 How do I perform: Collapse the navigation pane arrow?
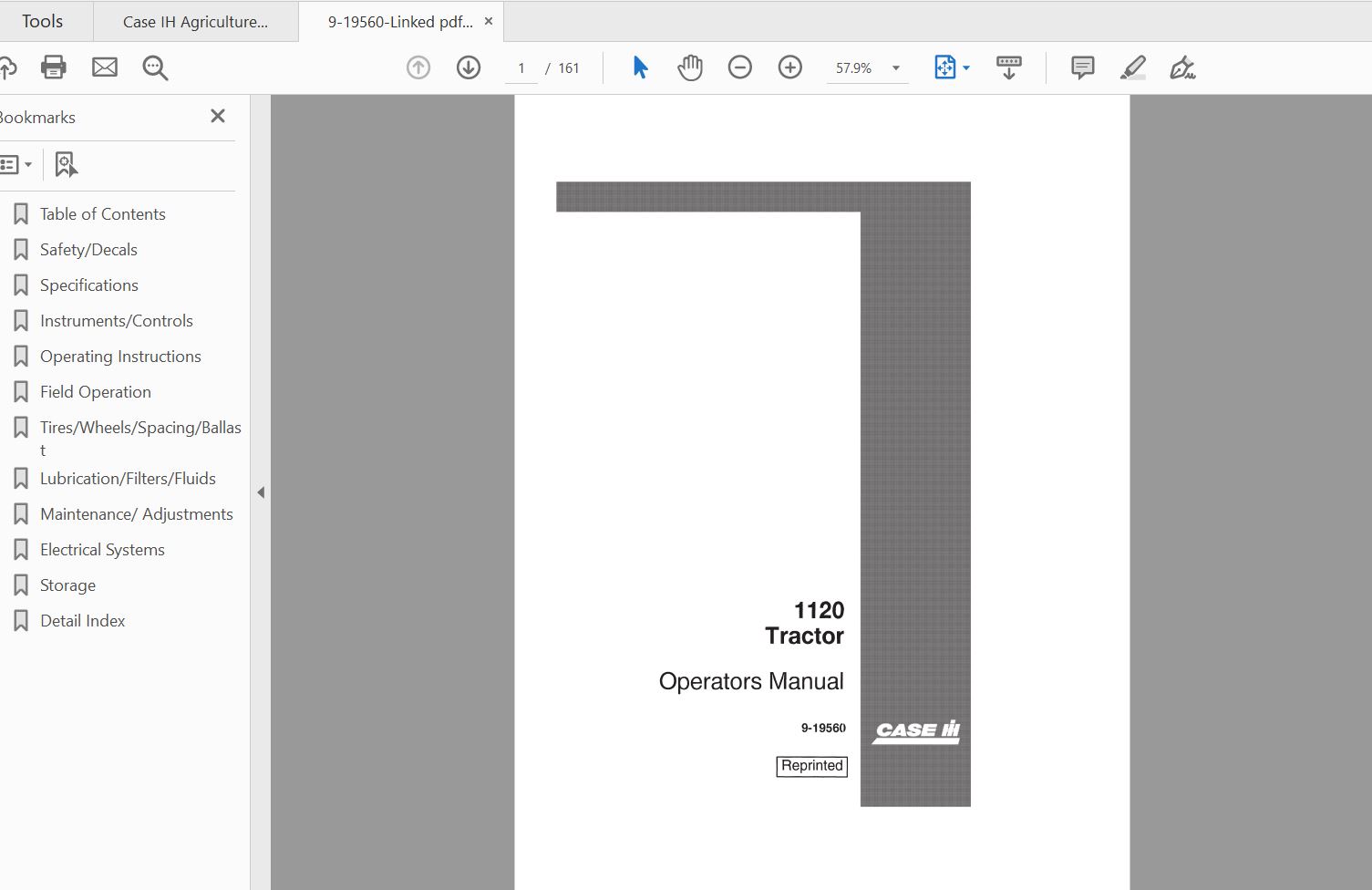pyautogui.click(x=261, y=492)
